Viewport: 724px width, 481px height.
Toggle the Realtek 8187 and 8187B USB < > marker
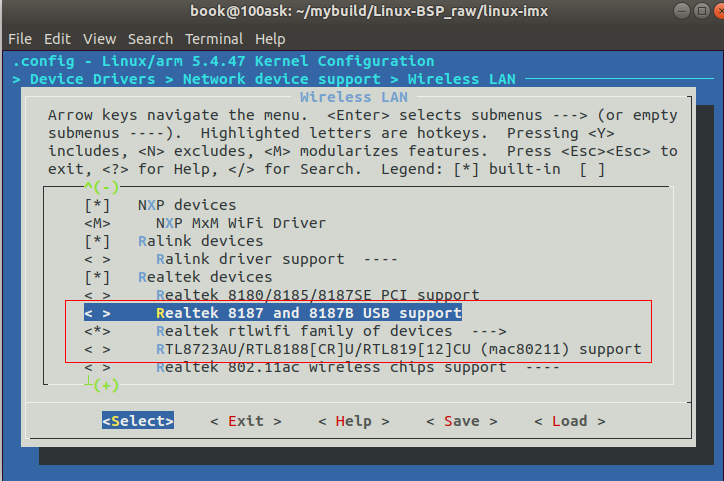tap(97, 313)
